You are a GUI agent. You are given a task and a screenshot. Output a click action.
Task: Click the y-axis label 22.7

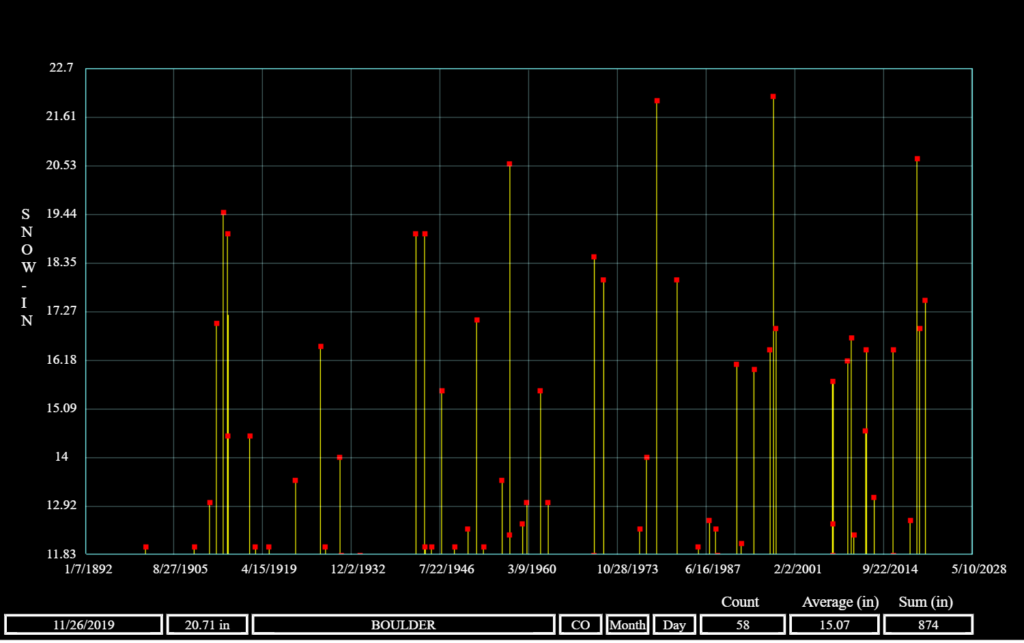(61, 68)
